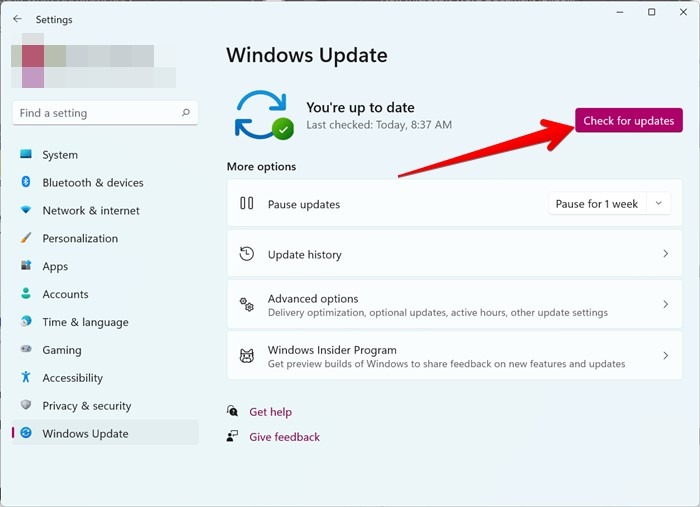
Task: Click the large update status sync icon
Action: coord(263,115)
